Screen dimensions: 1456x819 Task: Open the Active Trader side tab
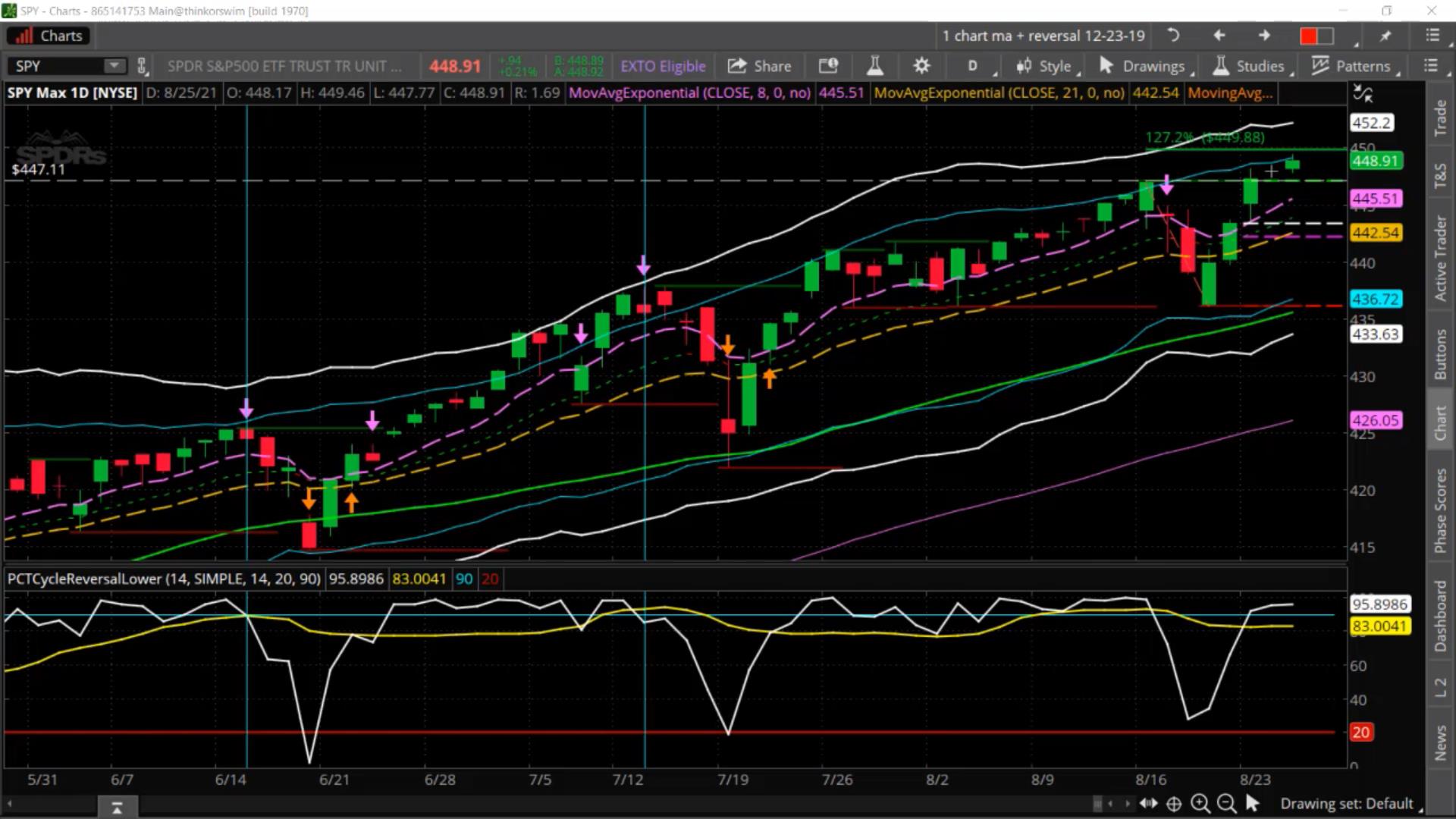1440,258
